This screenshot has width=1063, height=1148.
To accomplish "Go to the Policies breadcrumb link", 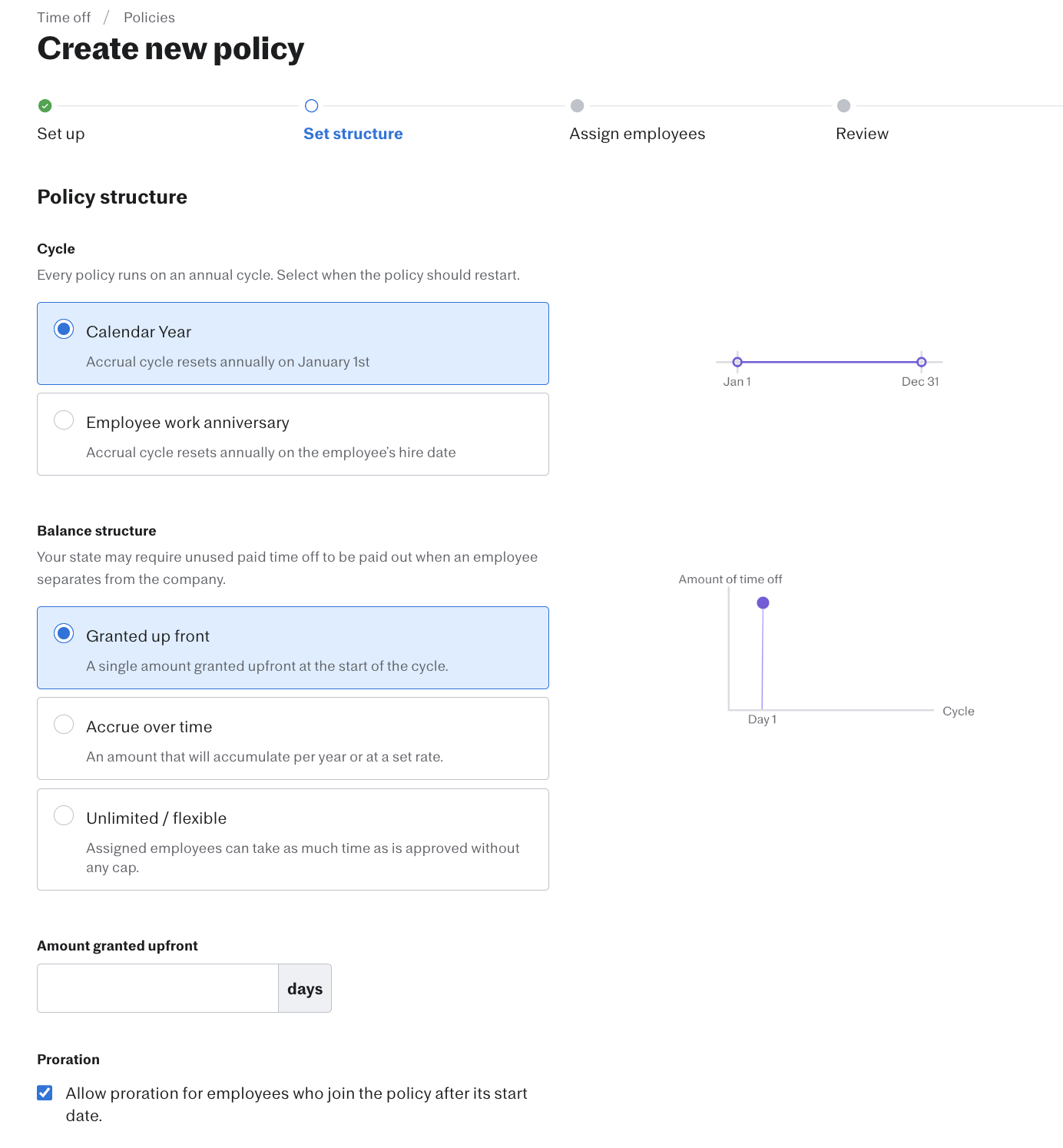I will (149, 18).
